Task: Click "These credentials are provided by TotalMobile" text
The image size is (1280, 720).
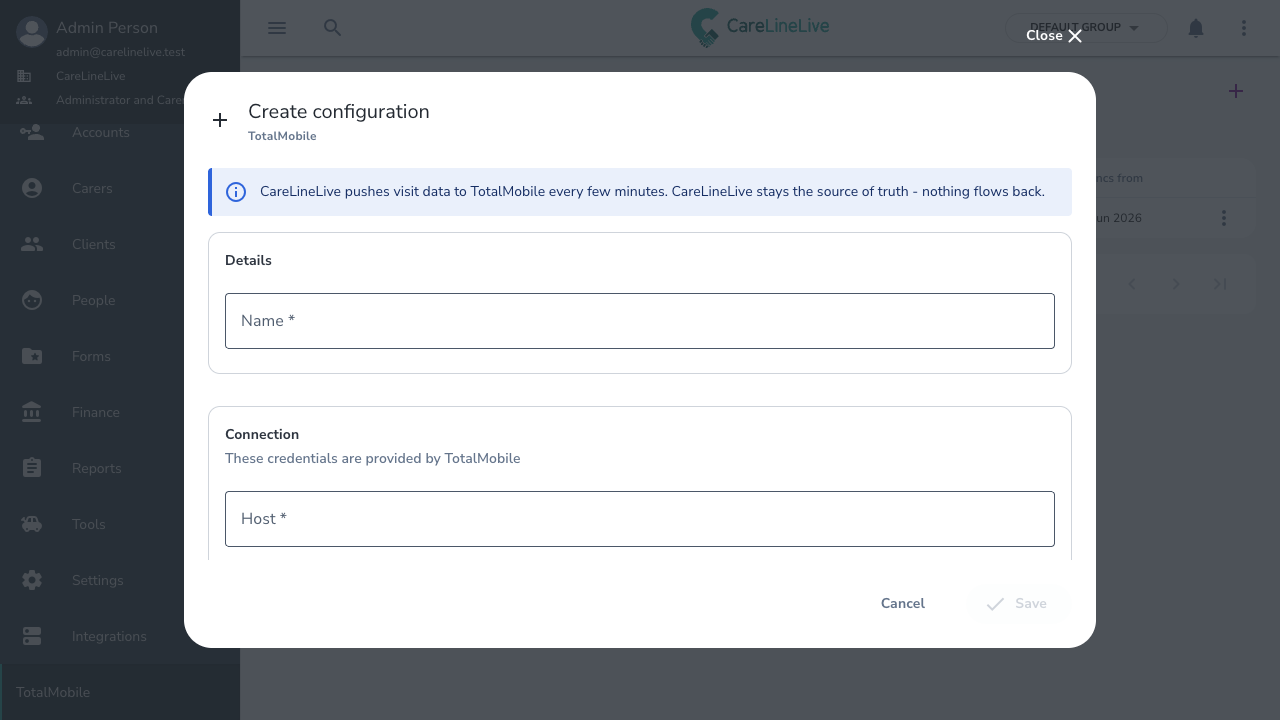Action: click(x=373, y=459)
